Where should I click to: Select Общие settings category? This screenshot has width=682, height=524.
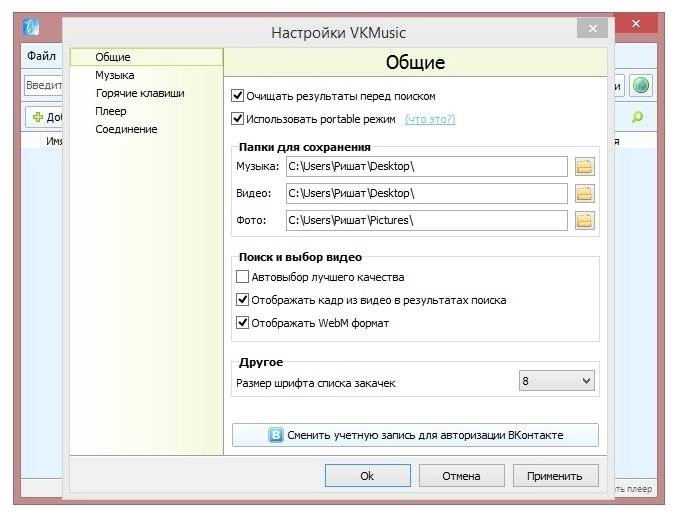[147, 57]
